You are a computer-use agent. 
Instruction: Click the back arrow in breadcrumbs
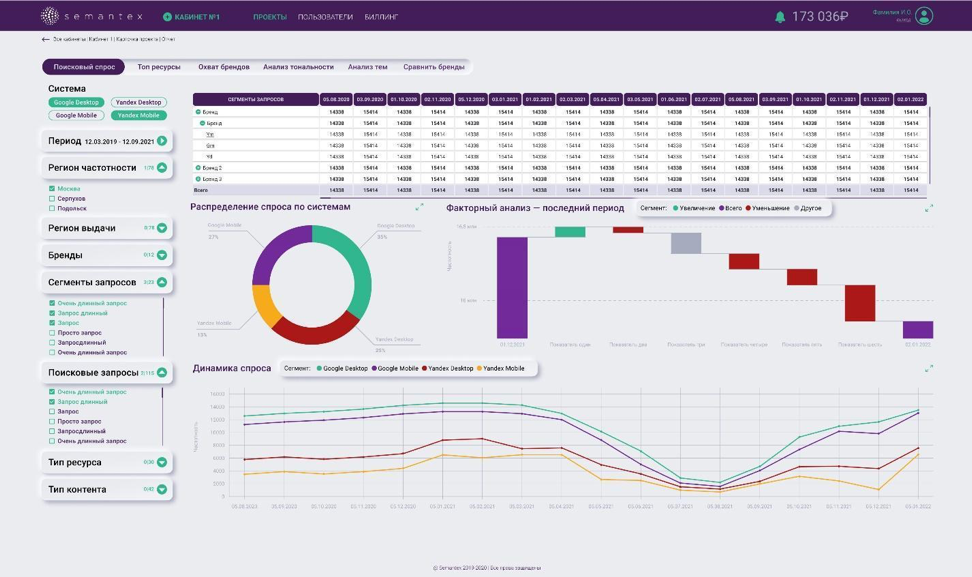(x=45, y=39)
